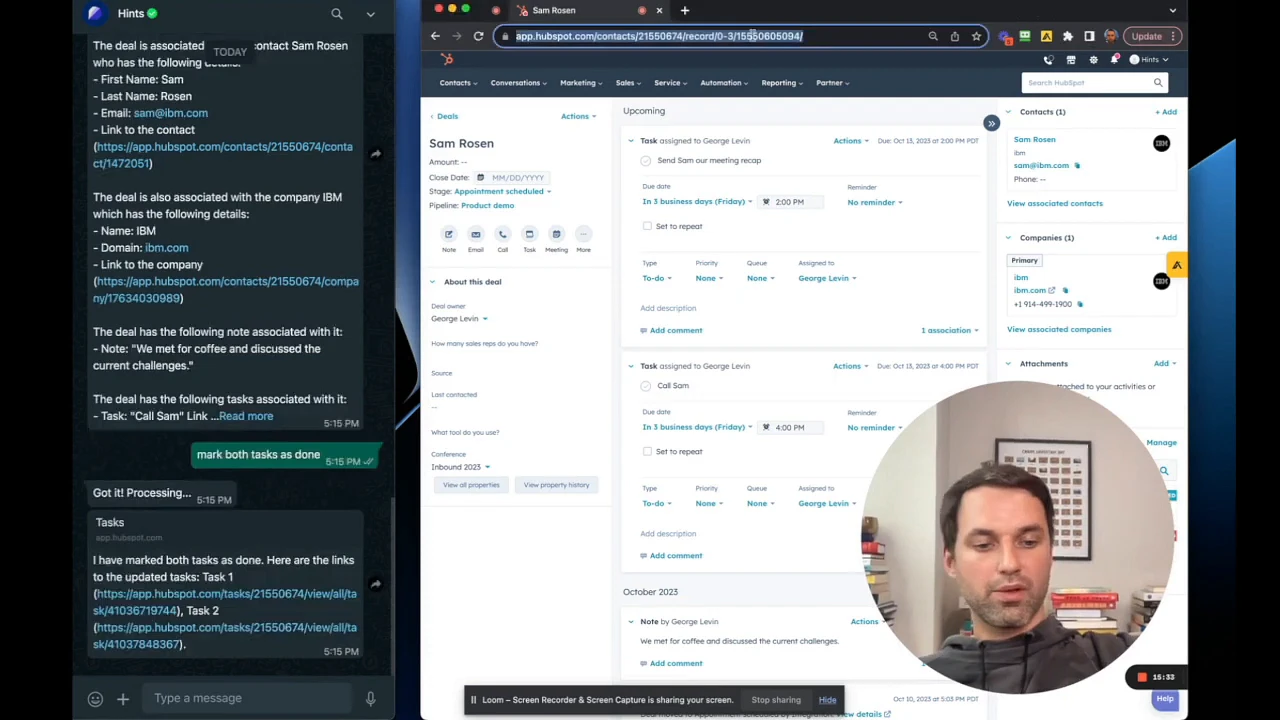1280x720 pixels.
Task: Click the microphone icon in Hints chat
Action: [x=370, y=699]
